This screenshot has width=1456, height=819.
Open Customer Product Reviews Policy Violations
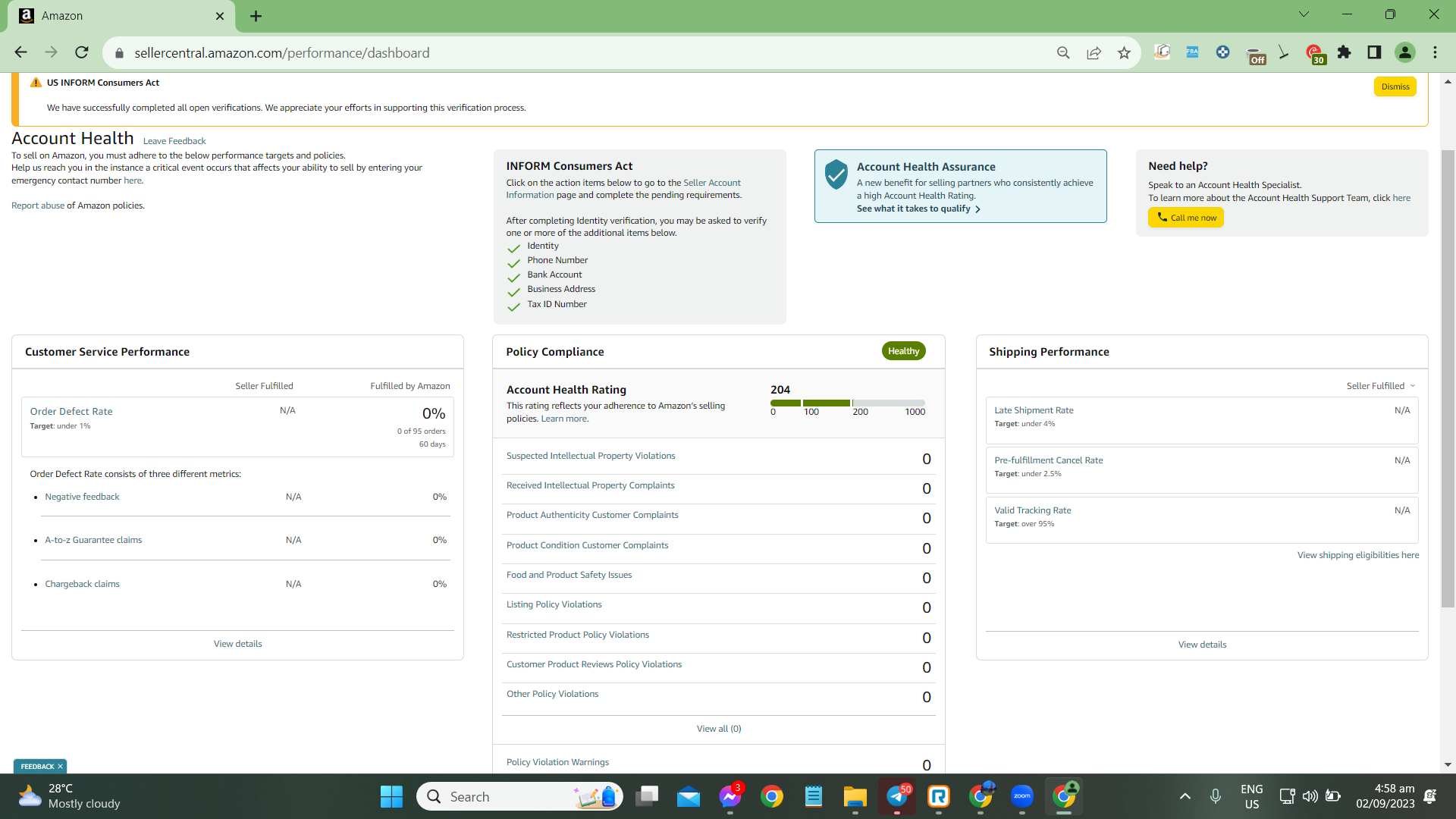click(x=595, y=664)
